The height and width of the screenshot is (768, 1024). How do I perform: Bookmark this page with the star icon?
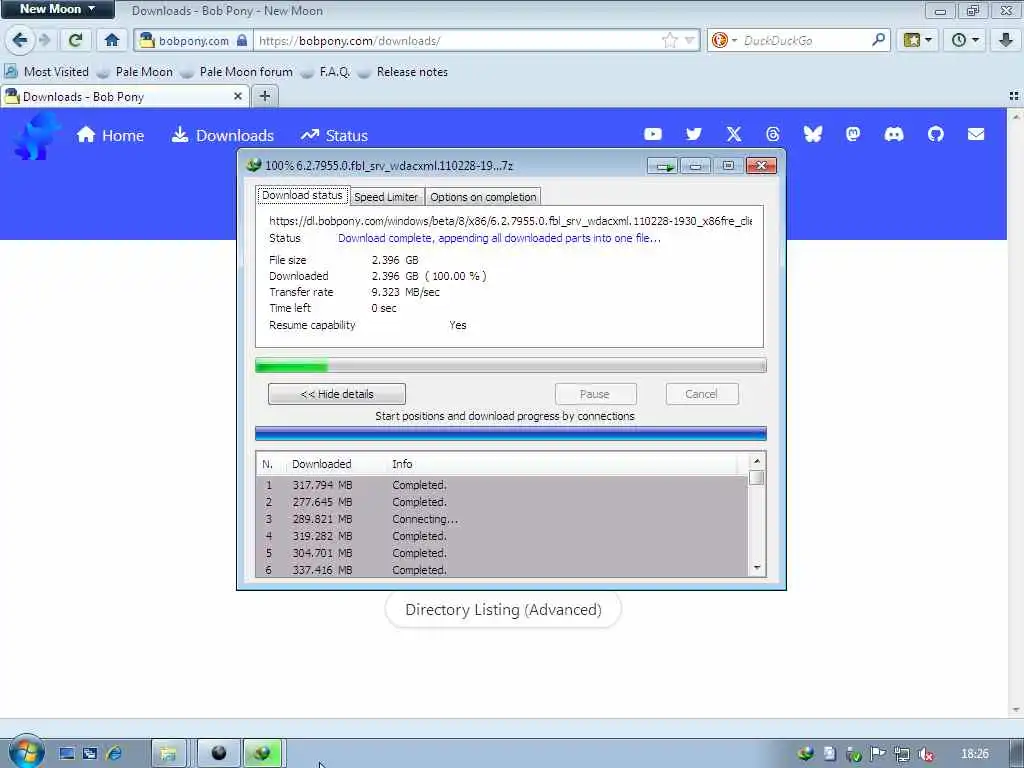coord(669,40)
